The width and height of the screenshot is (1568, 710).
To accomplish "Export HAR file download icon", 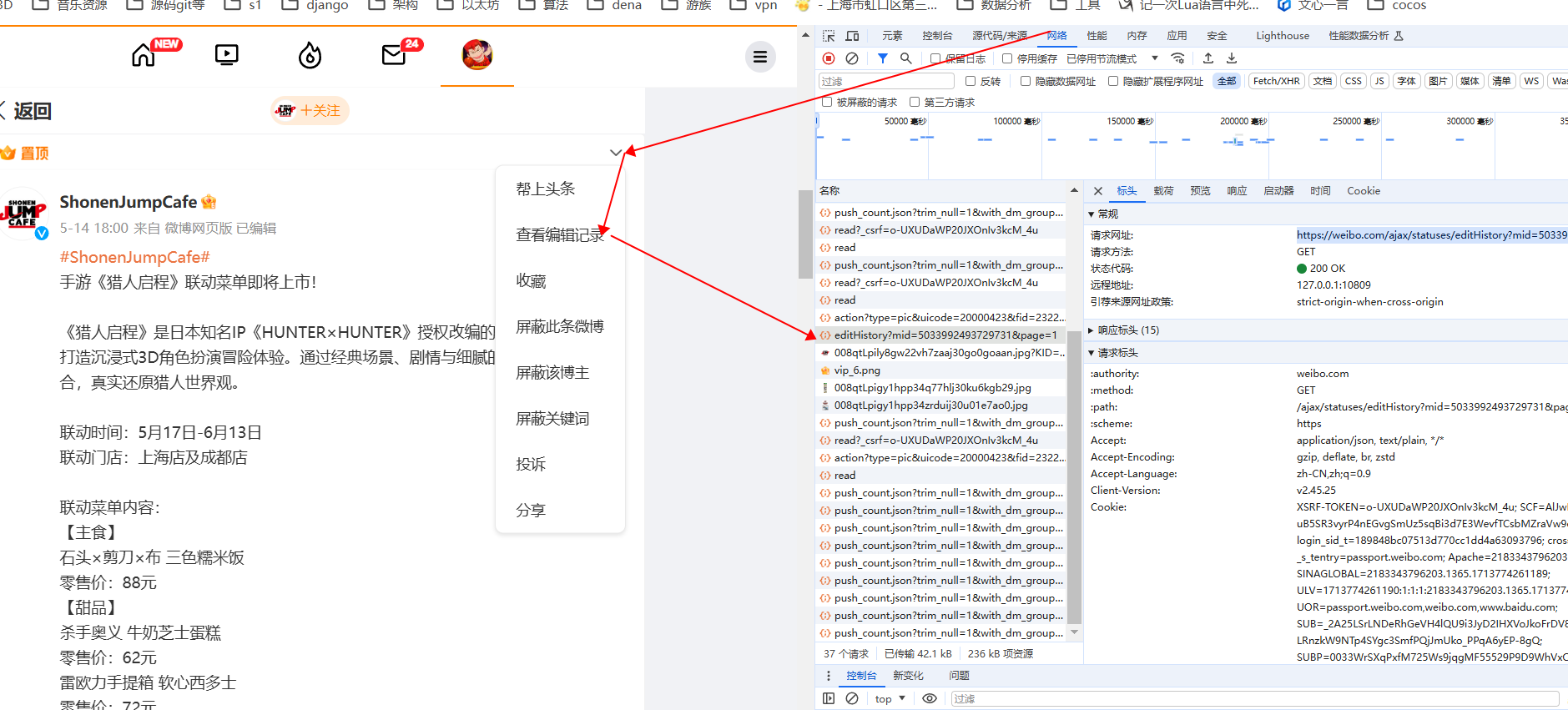I will (x=1232, y=58).
